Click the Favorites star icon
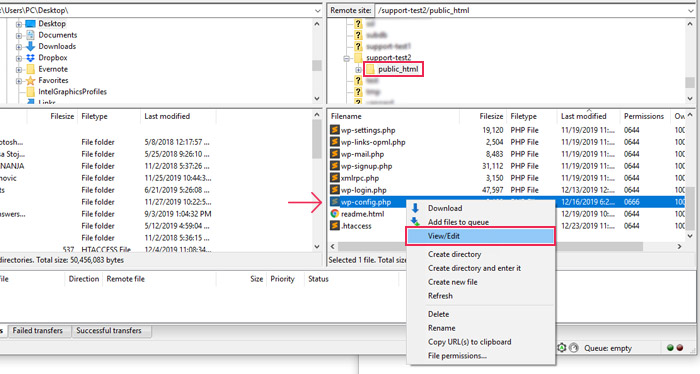The width and height of the screenshot is (700, 374). (x=30, y=80)
